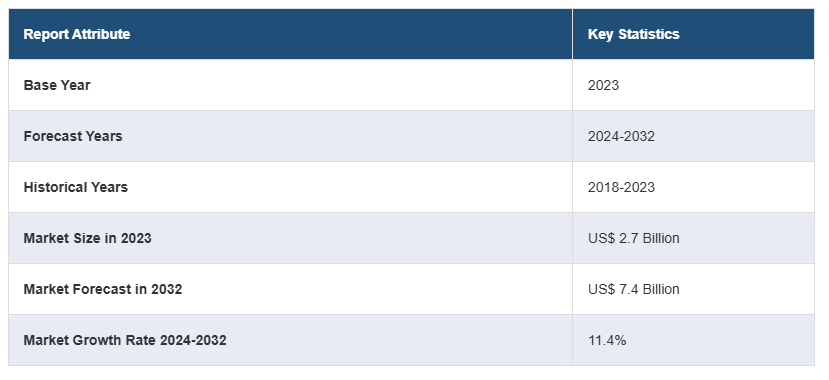Select the Base Year label cell

tap(290, 85)
